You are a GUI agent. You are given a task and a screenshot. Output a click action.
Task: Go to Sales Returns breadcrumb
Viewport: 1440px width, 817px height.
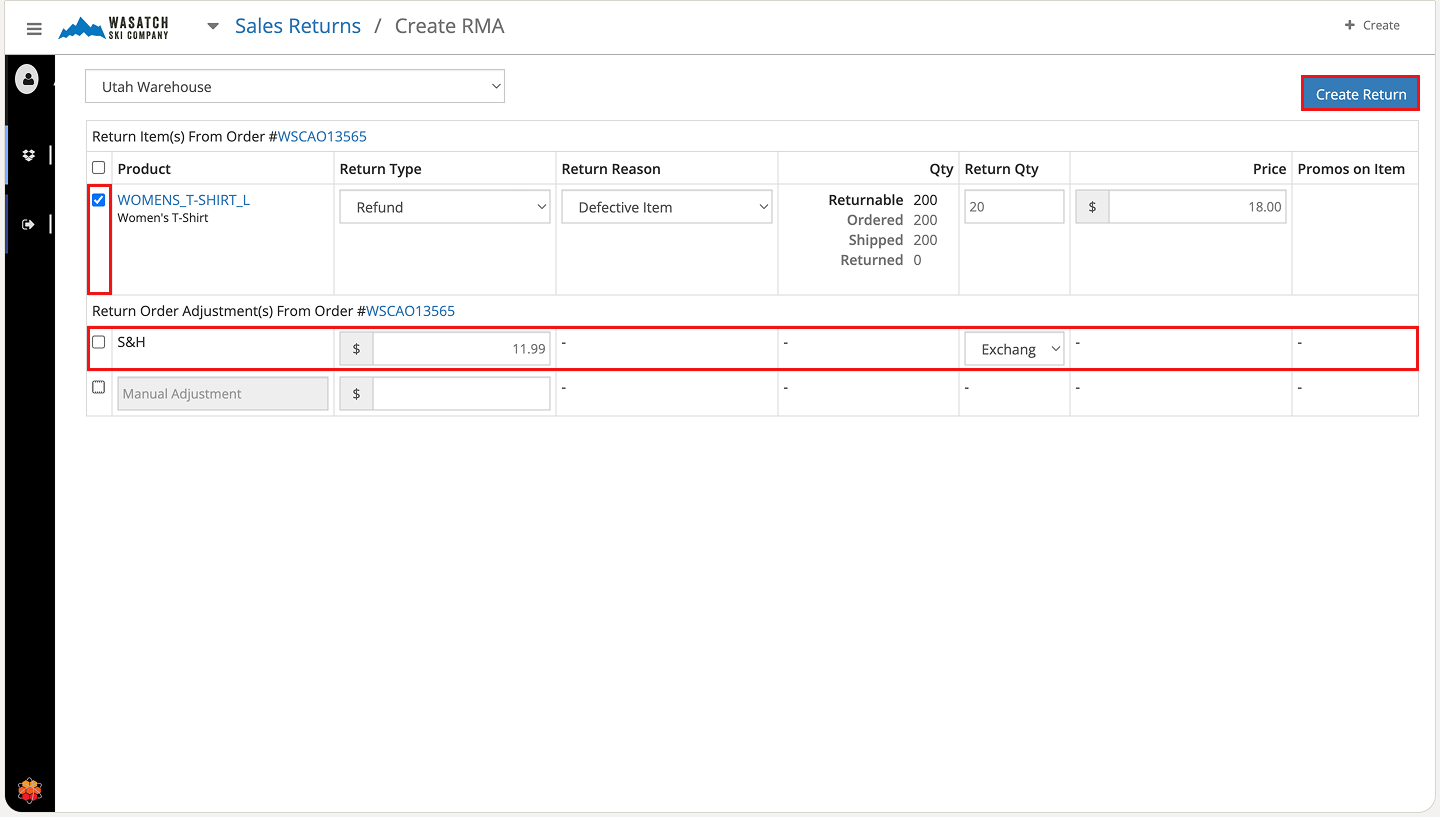297,27
